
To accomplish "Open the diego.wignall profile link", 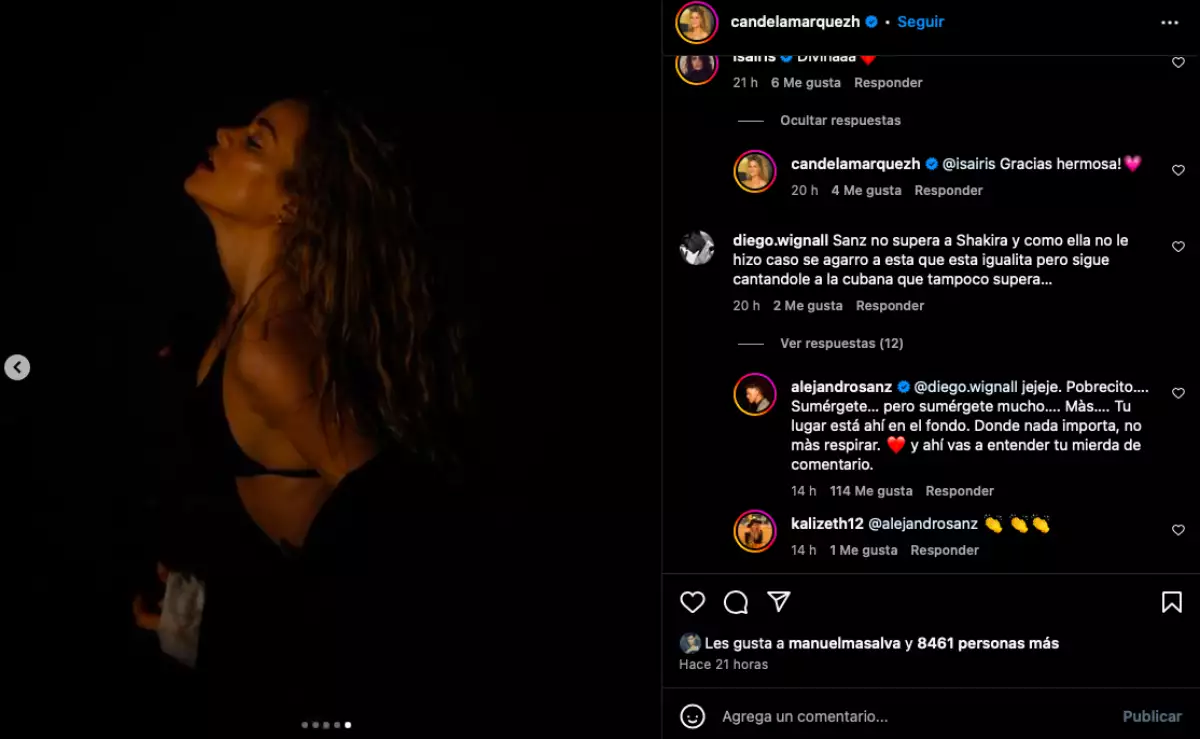I will click(x=778, y=240).
